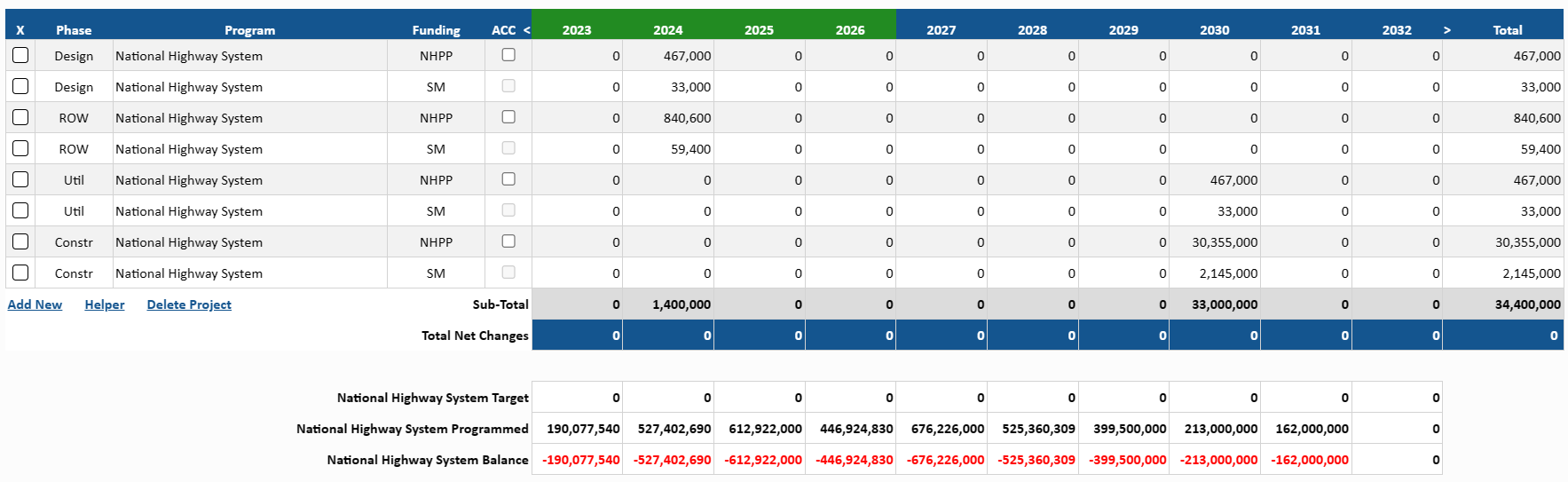Toggle ACC checkbox for Constr NHPP row

pyautogui.click(x=508, y=241)
